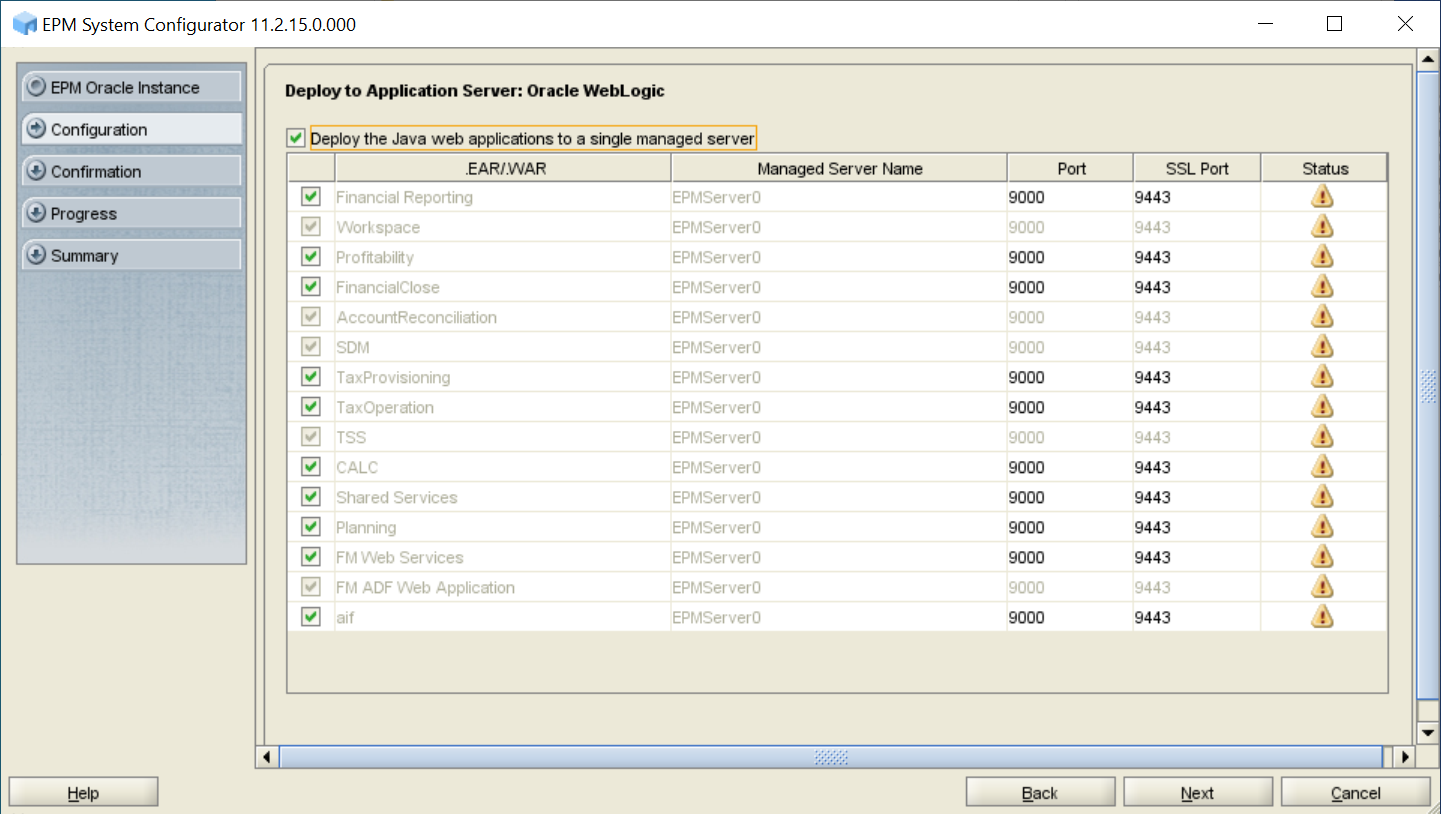Go Back to the previous page
1441x814 pixels.
(1040, 792)
